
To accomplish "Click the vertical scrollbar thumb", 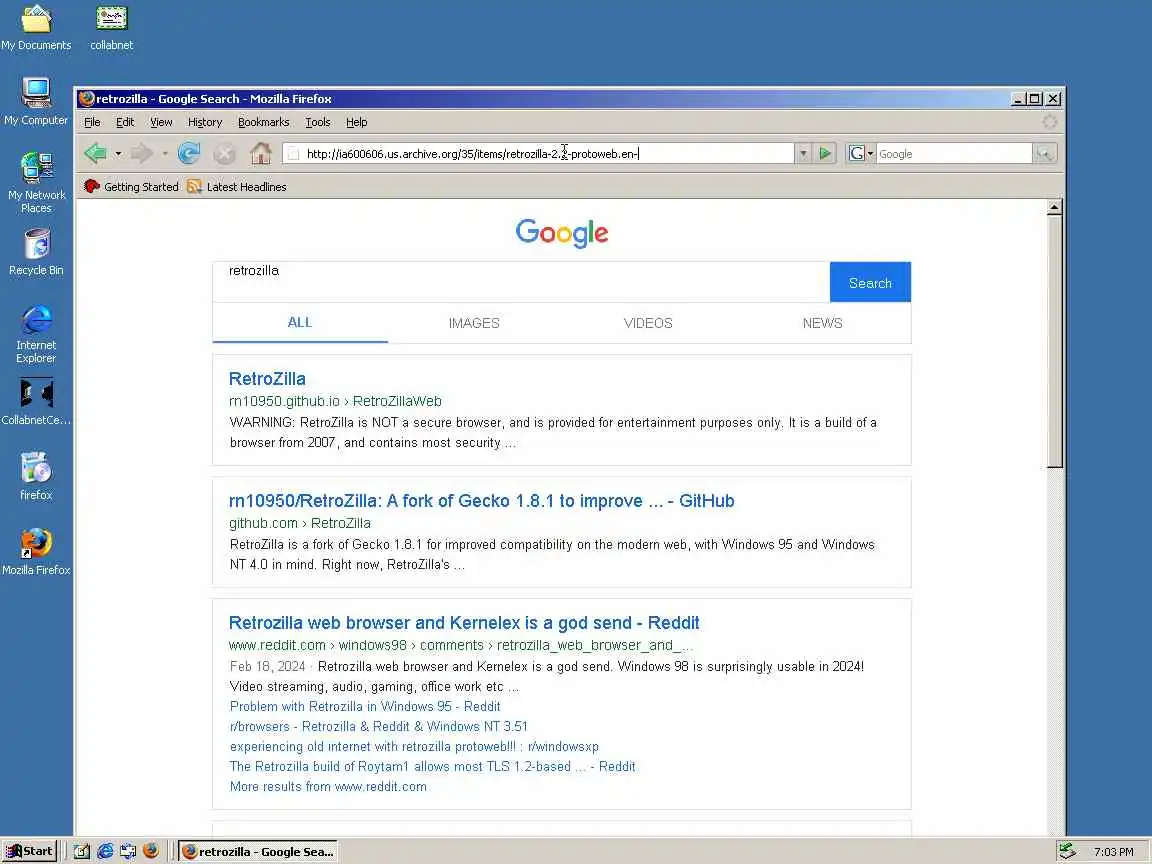I will coord(1054,342).
